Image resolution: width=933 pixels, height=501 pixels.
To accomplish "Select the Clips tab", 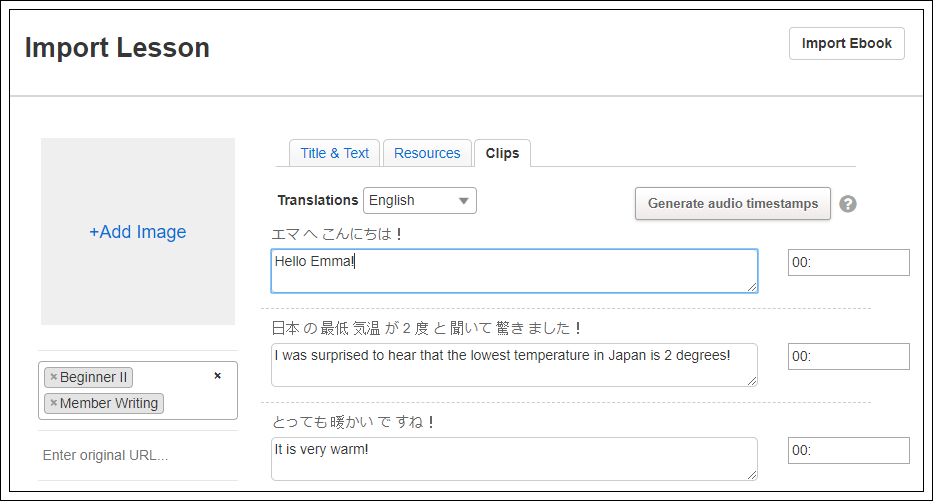I will pyautogui.click(x=502, y=153).
